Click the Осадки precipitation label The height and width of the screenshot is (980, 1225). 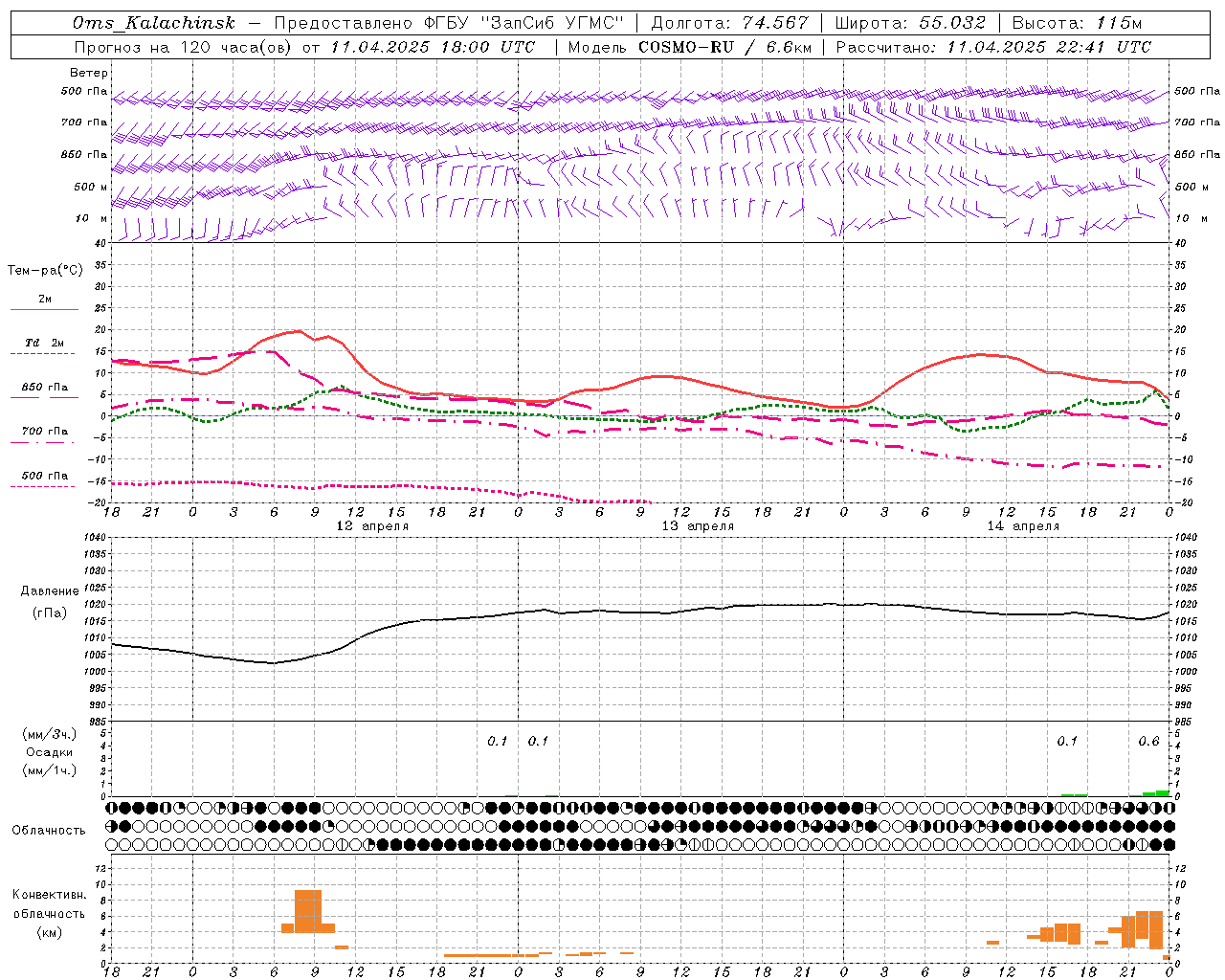pos(49,752)
